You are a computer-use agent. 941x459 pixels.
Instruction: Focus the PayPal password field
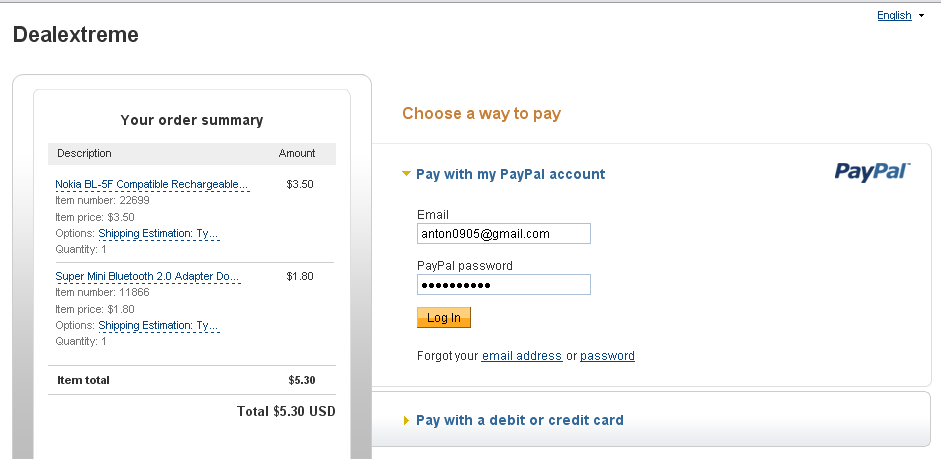pyautogui.click(x=503, y=285)
